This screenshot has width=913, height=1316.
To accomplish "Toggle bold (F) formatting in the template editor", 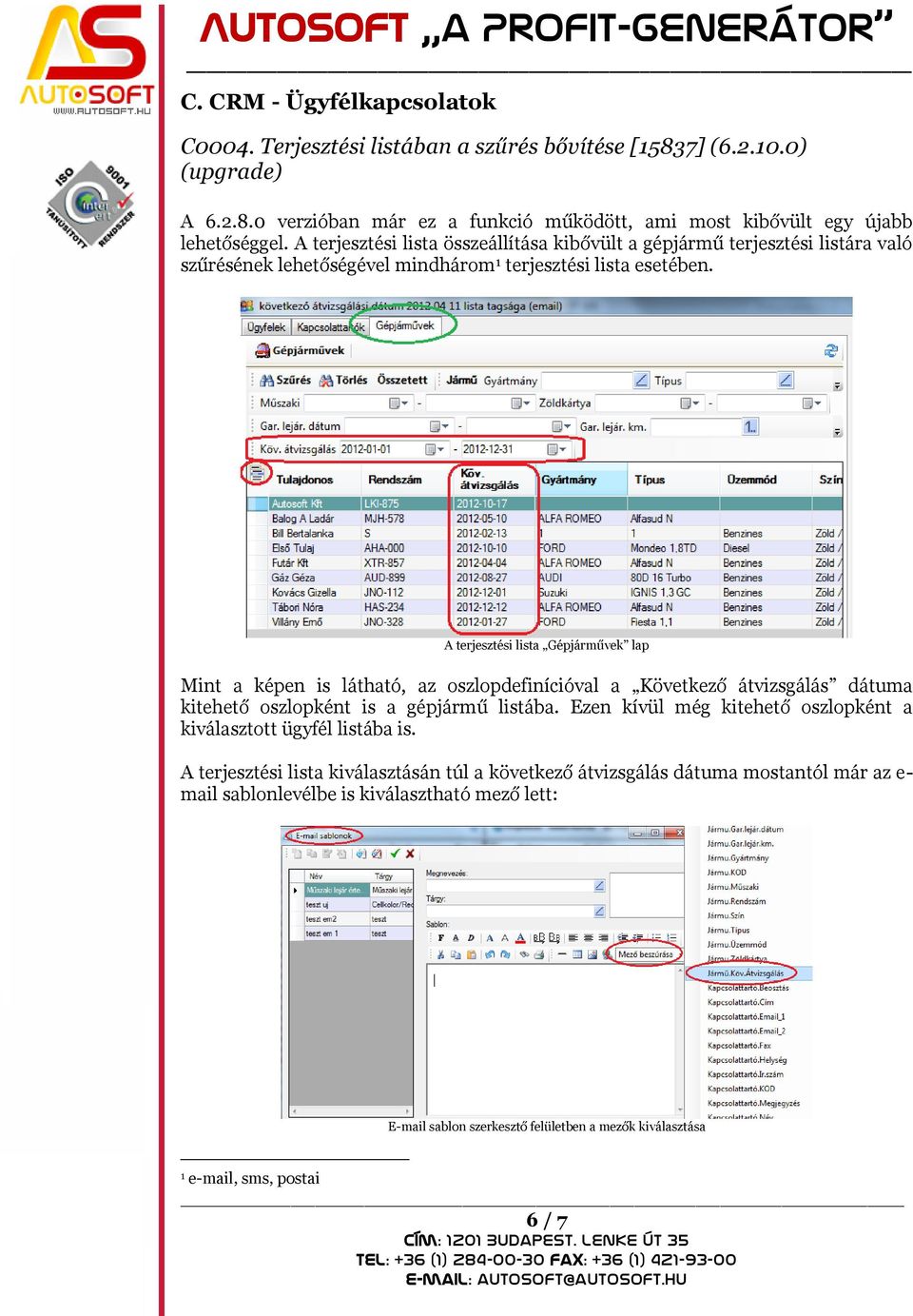I will [441, 938].
